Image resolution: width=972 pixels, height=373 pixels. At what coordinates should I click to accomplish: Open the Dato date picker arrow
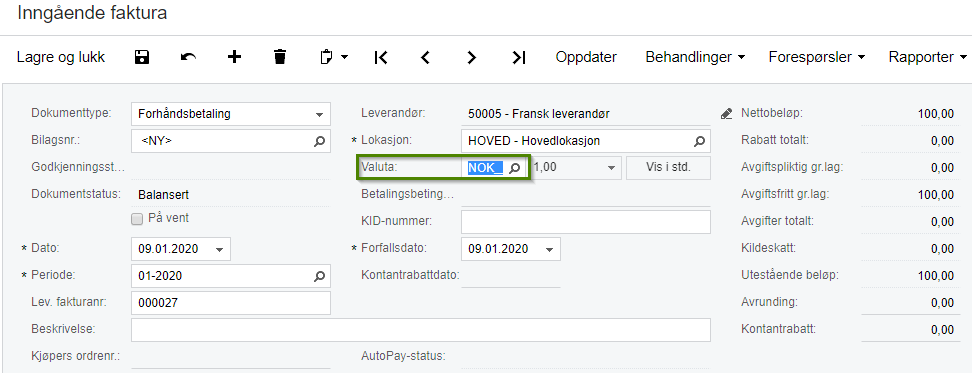coord(219,249)
